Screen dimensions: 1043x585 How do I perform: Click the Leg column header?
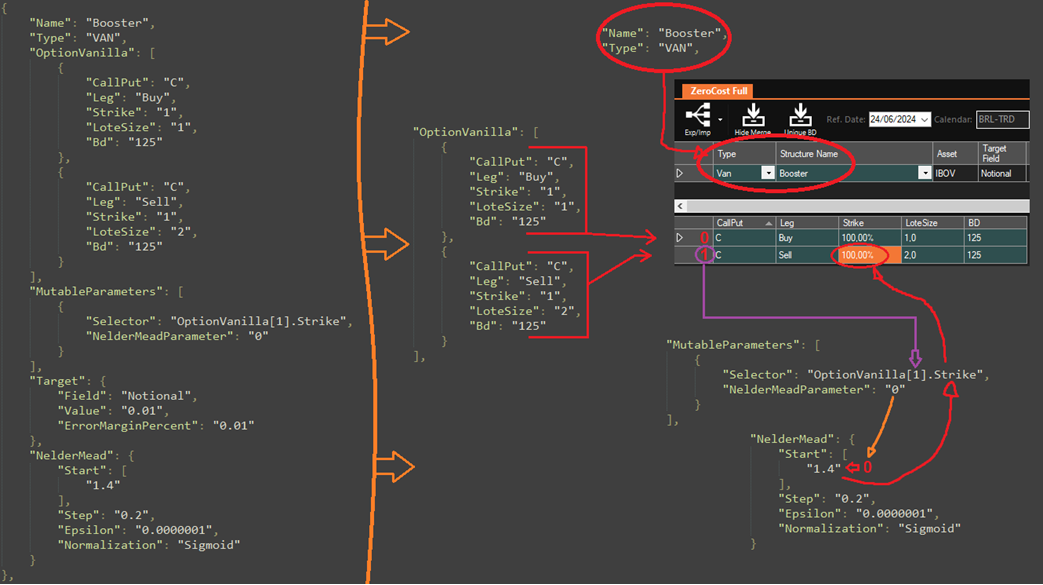(x=806, y=222)
